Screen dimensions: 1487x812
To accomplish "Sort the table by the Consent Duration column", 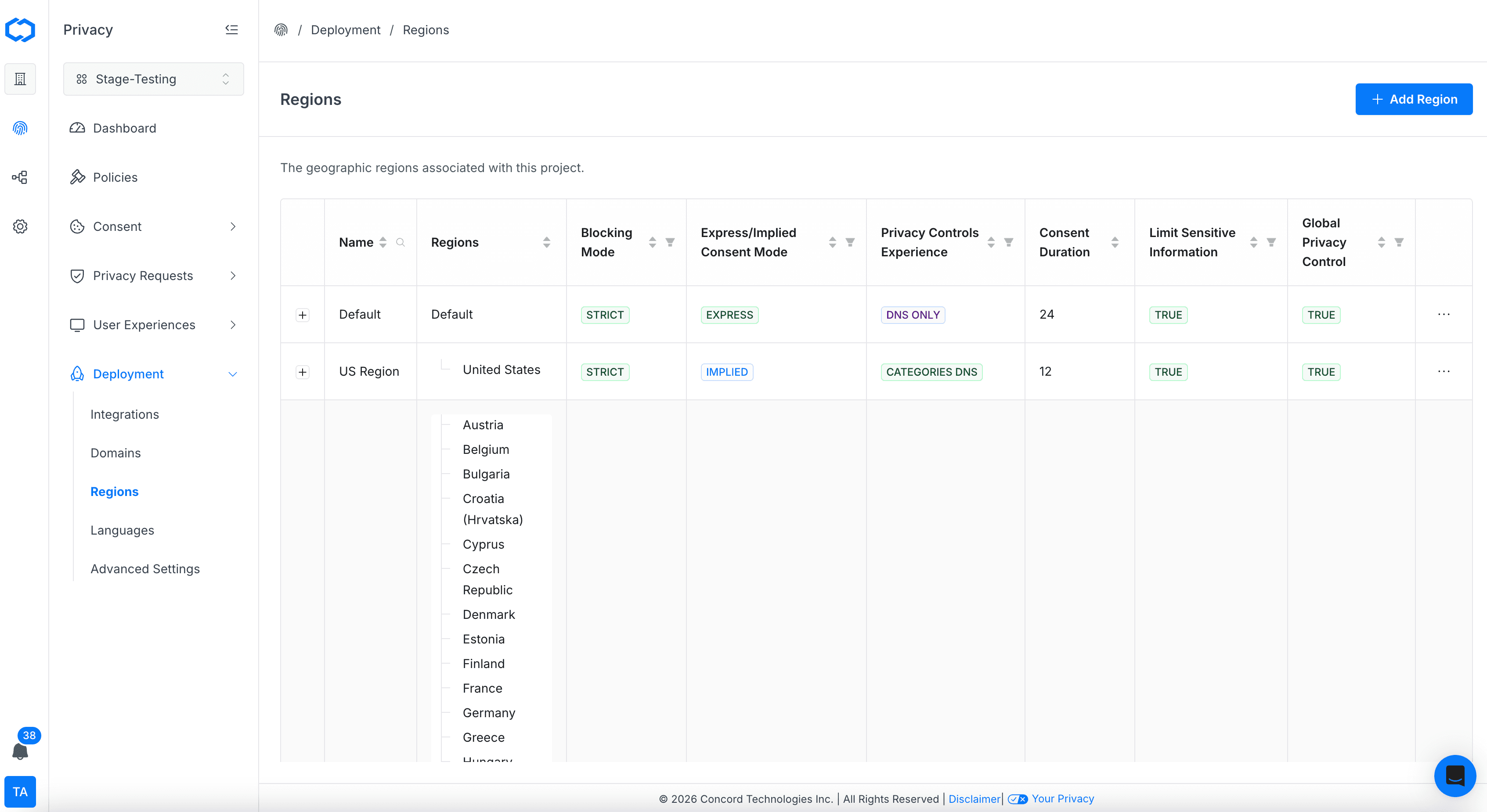I will 1115,242.
